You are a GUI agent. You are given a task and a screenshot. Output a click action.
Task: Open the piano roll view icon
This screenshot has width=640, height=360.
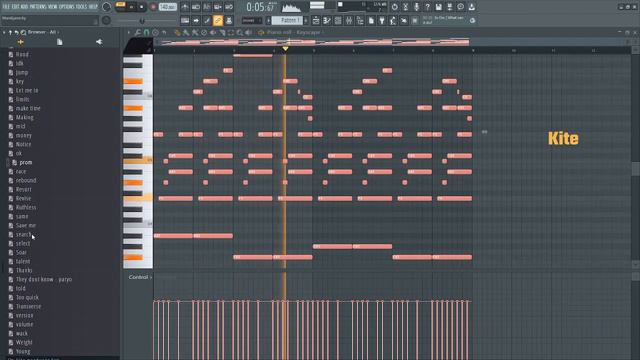(x=327, y=20)
